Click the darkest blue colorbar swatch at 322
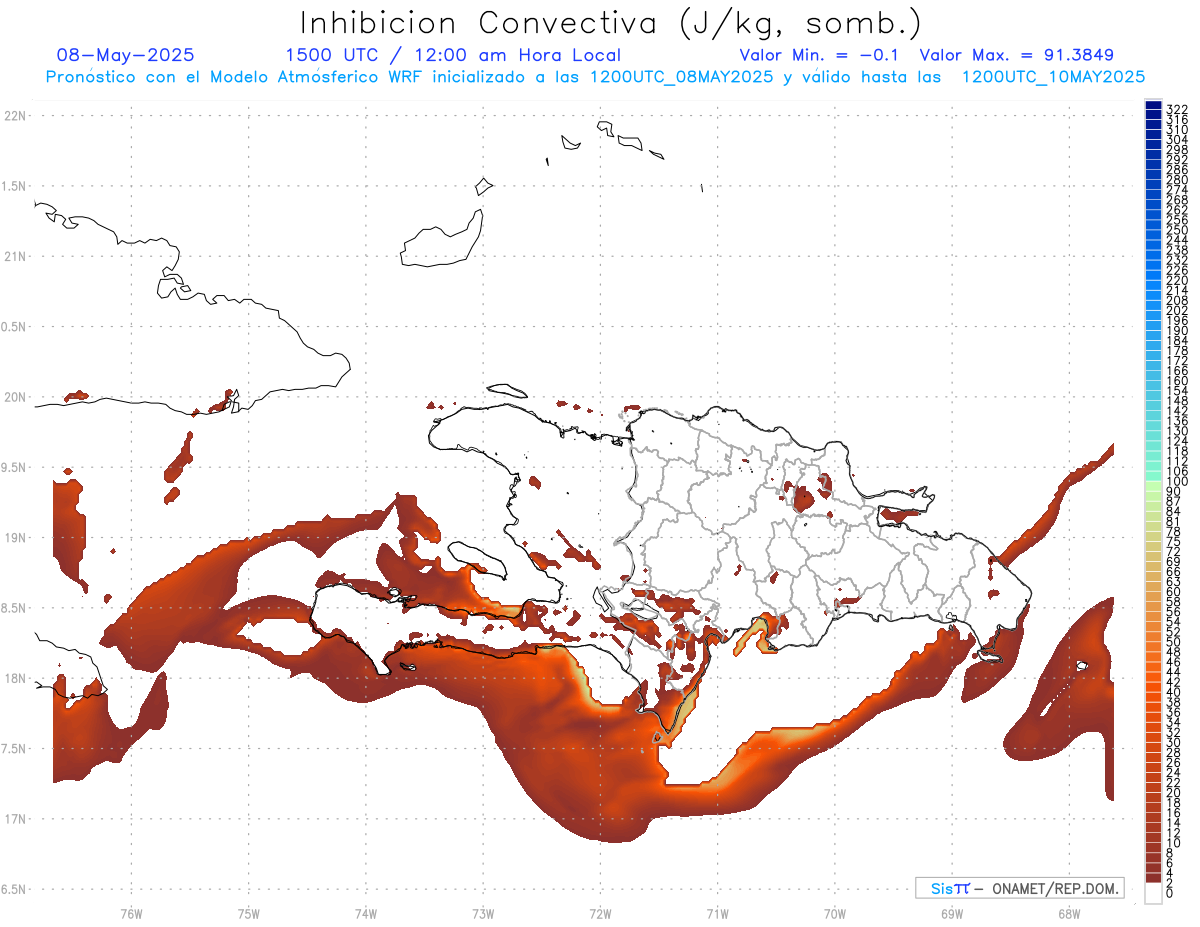Screen dimensions: 1200x927 1153,105
